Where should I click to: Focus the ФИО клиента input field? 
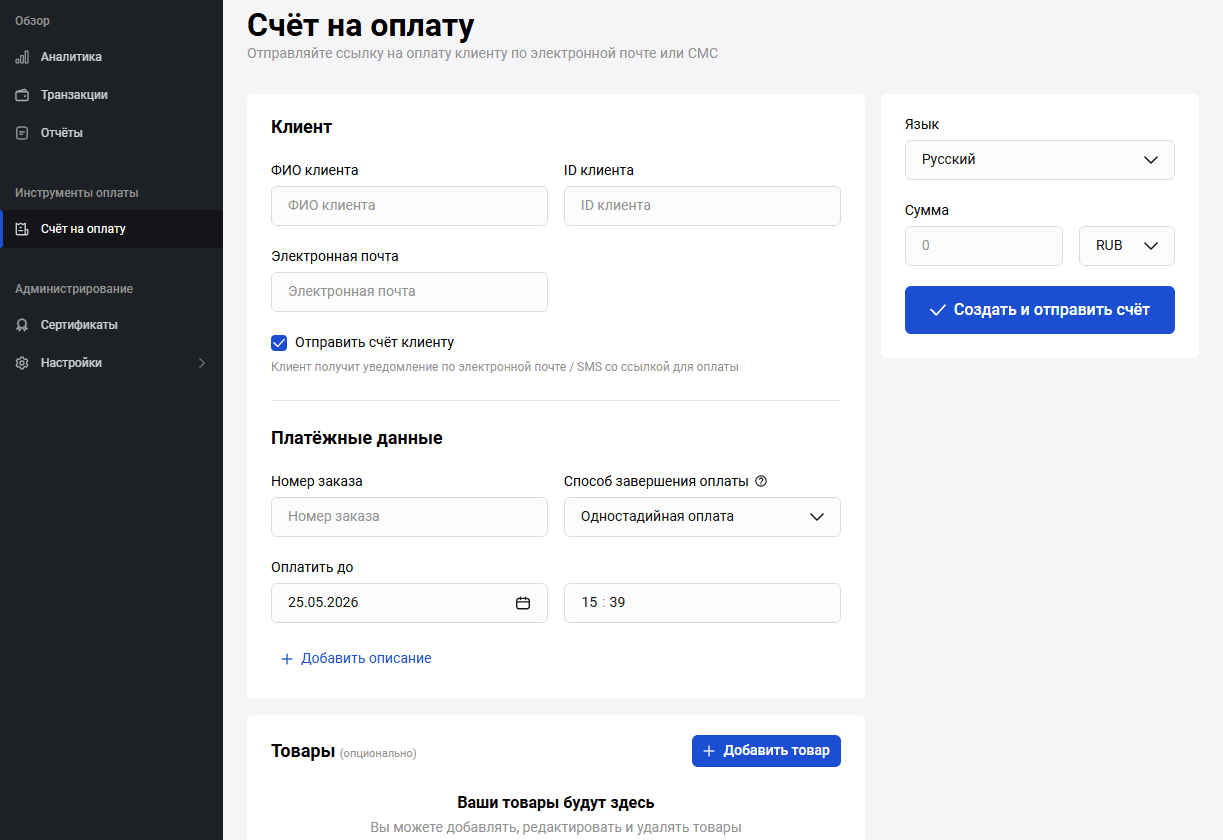pyautogui.click(x=409, y=206)
